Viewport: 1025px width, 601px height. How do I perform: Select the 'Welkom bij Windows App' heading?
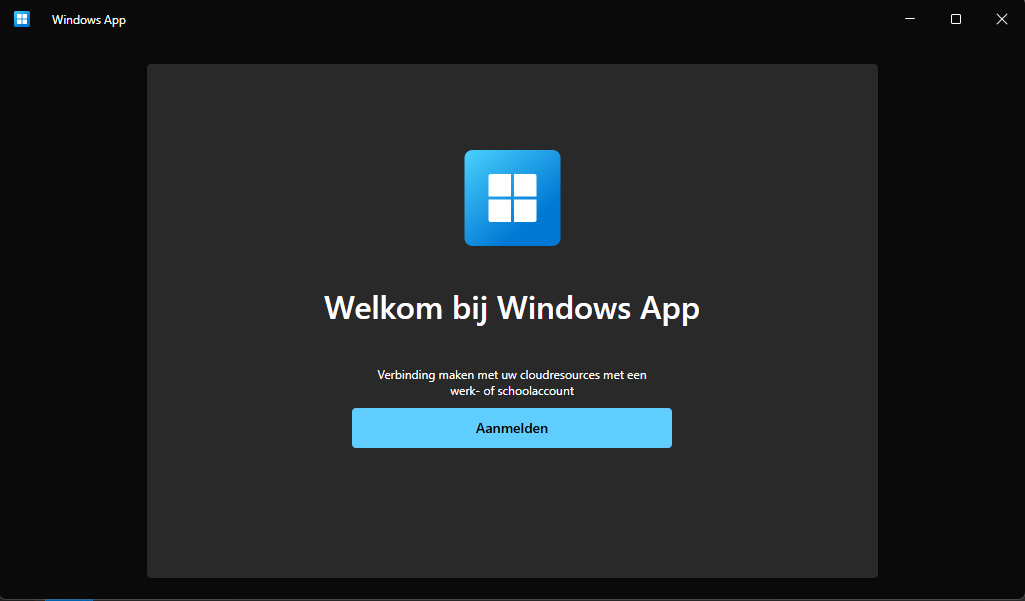click(x=512, y=308)
